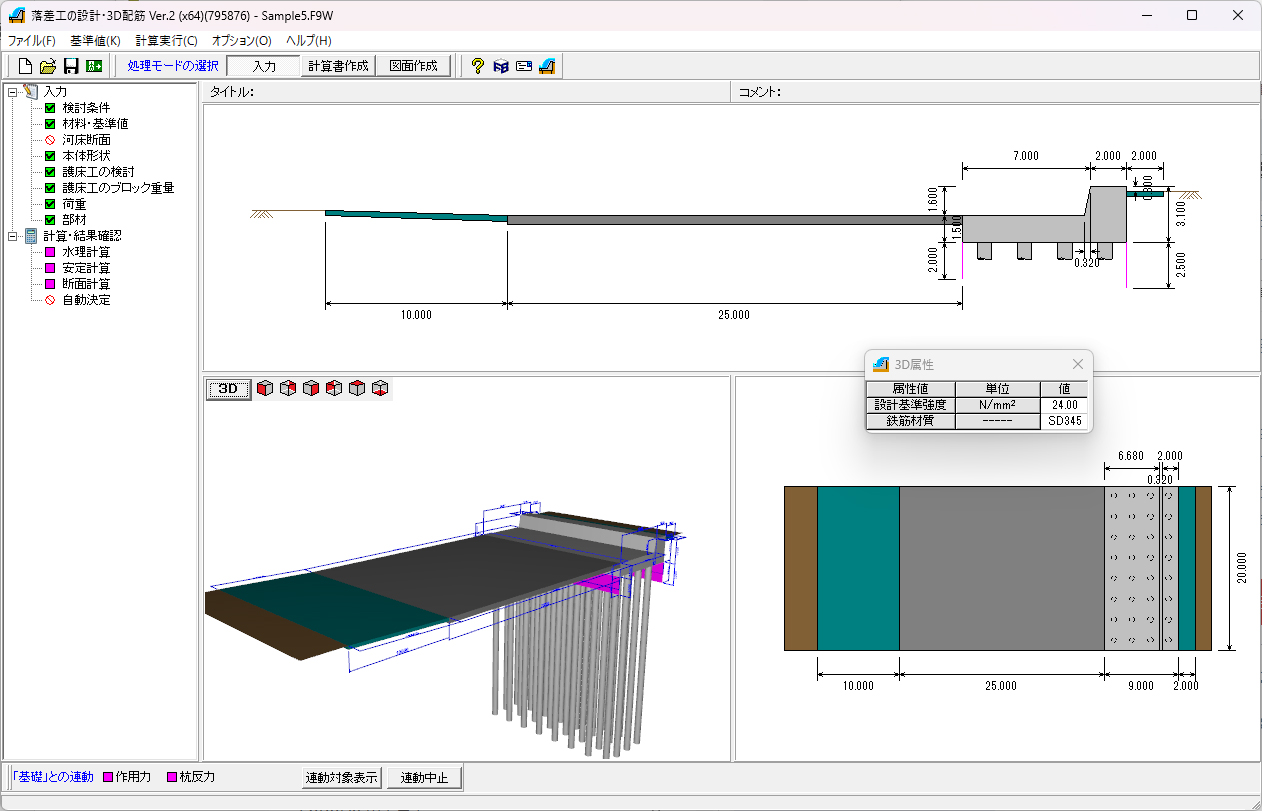The height and width of the screenshot is (811, 1262).
Task: Open the 計算実行(C) menu
Action: pos(166,41)
